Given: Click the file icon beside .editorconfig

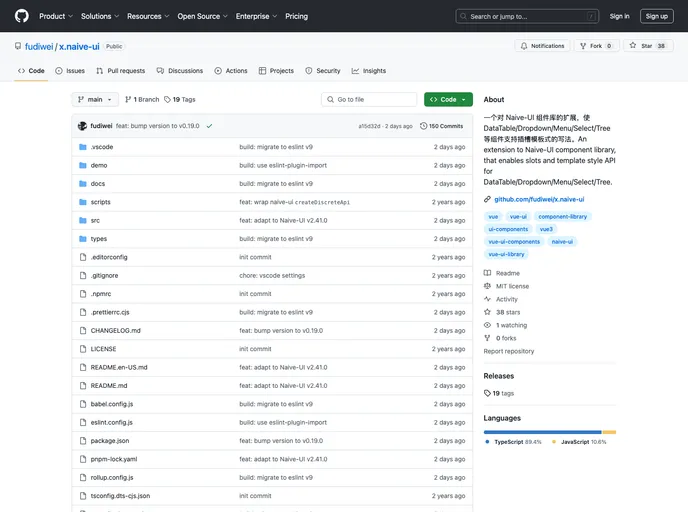Looking at the screenshot, I should pos(83,257).
